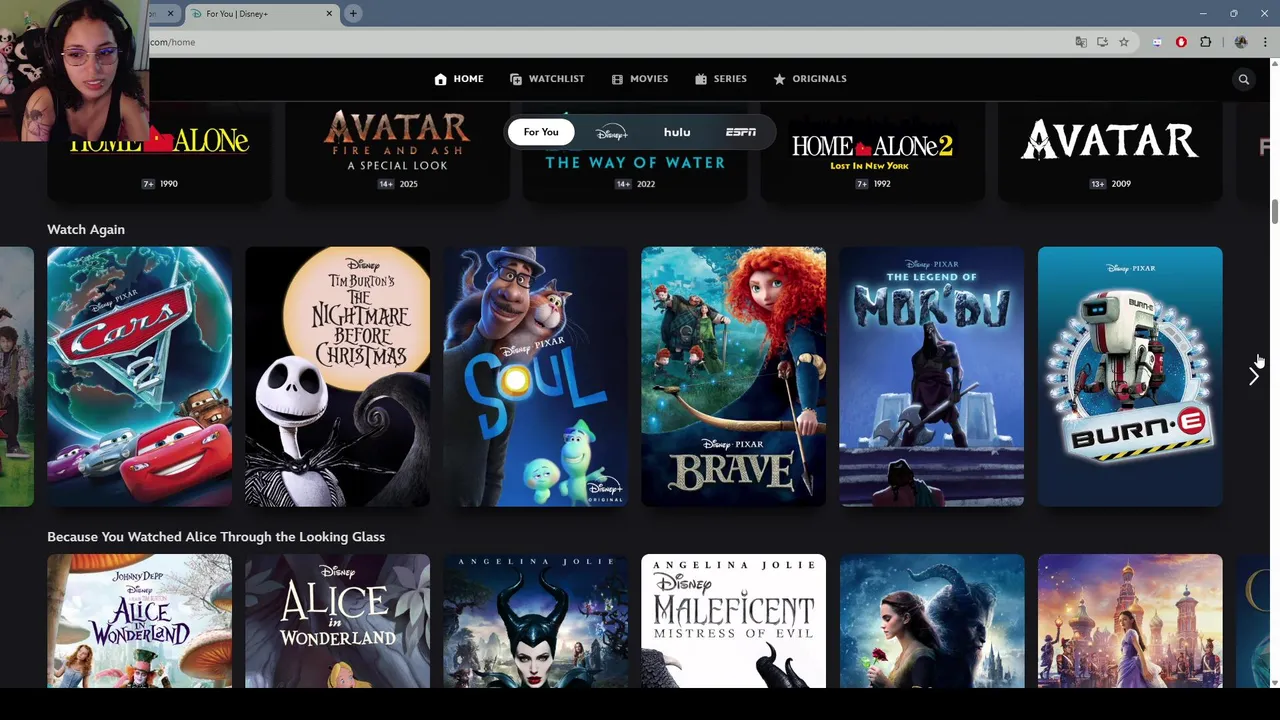Click the red ad blocker extension icon
The height and width of the screenshot is (720, 1280).
[x=1181, y=42]
